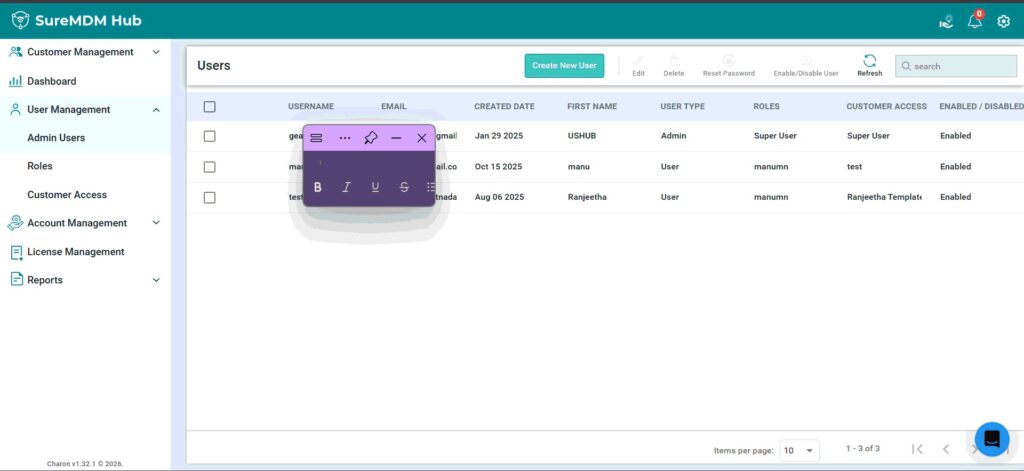Click the Customer Management people icon

point(16,52)
